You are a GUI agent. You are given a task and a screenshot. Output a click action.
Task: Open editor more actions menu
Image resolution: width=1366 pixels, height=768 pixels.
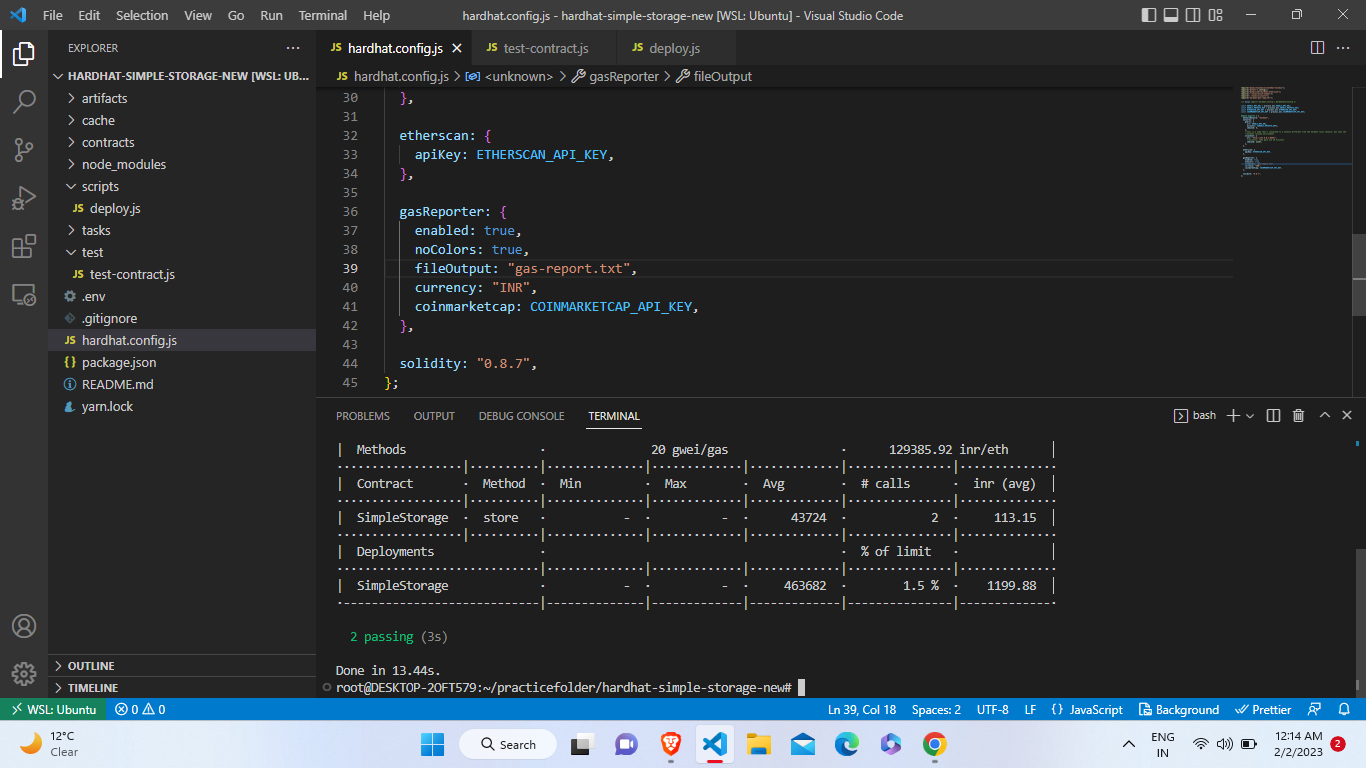(1345, 48)
